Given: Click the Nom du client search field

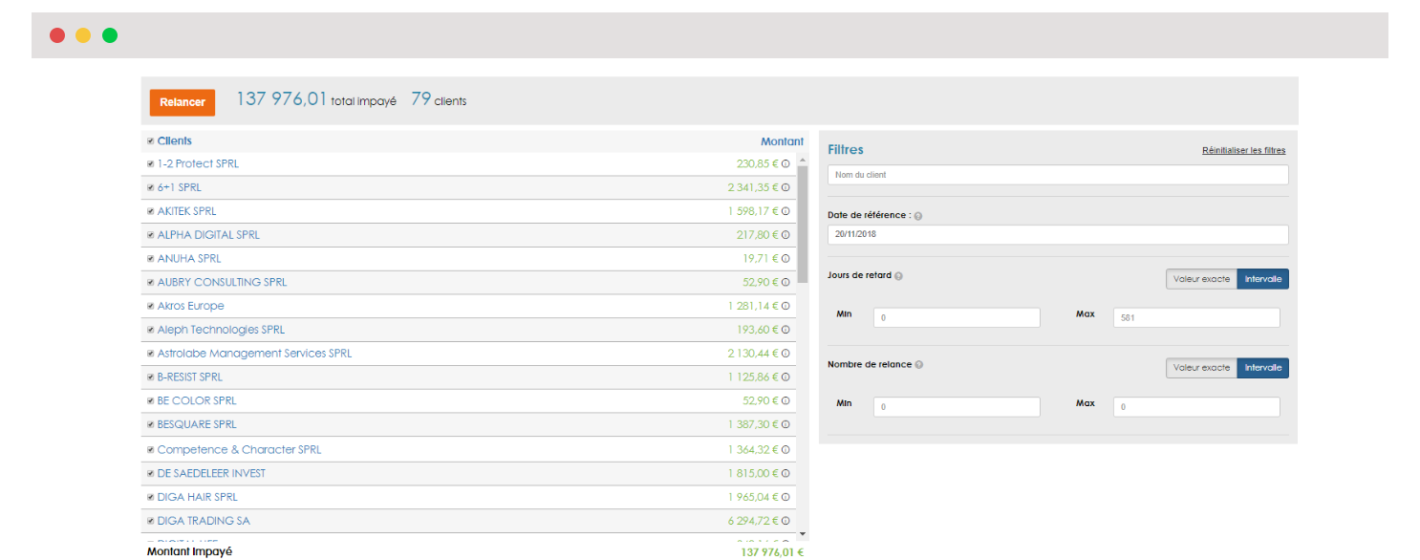Looking at the screenshot, I should pyautogui.click(x=1058, y=175).
